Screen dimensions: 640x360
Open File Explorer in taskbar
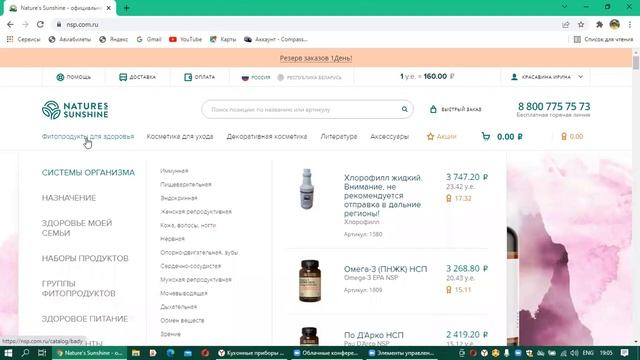click(136, 353)
